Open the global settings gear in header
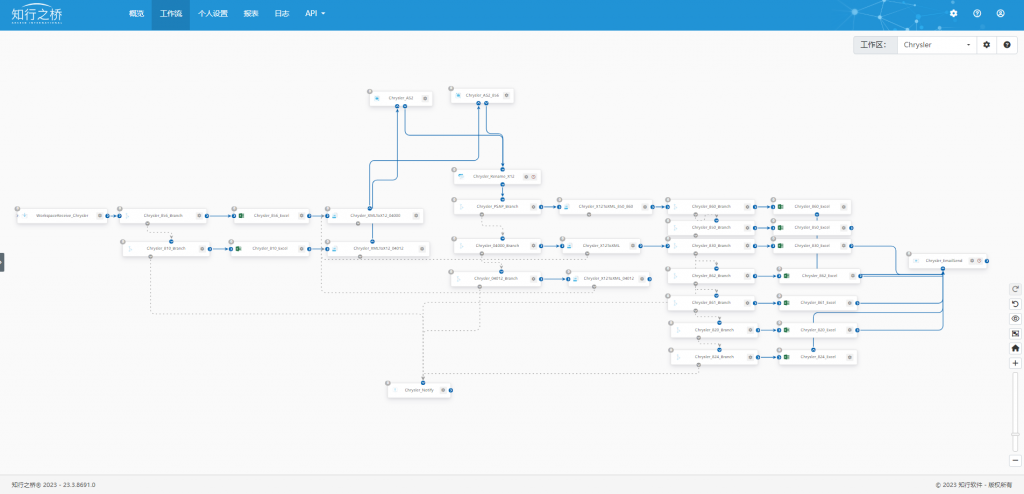 953,13
